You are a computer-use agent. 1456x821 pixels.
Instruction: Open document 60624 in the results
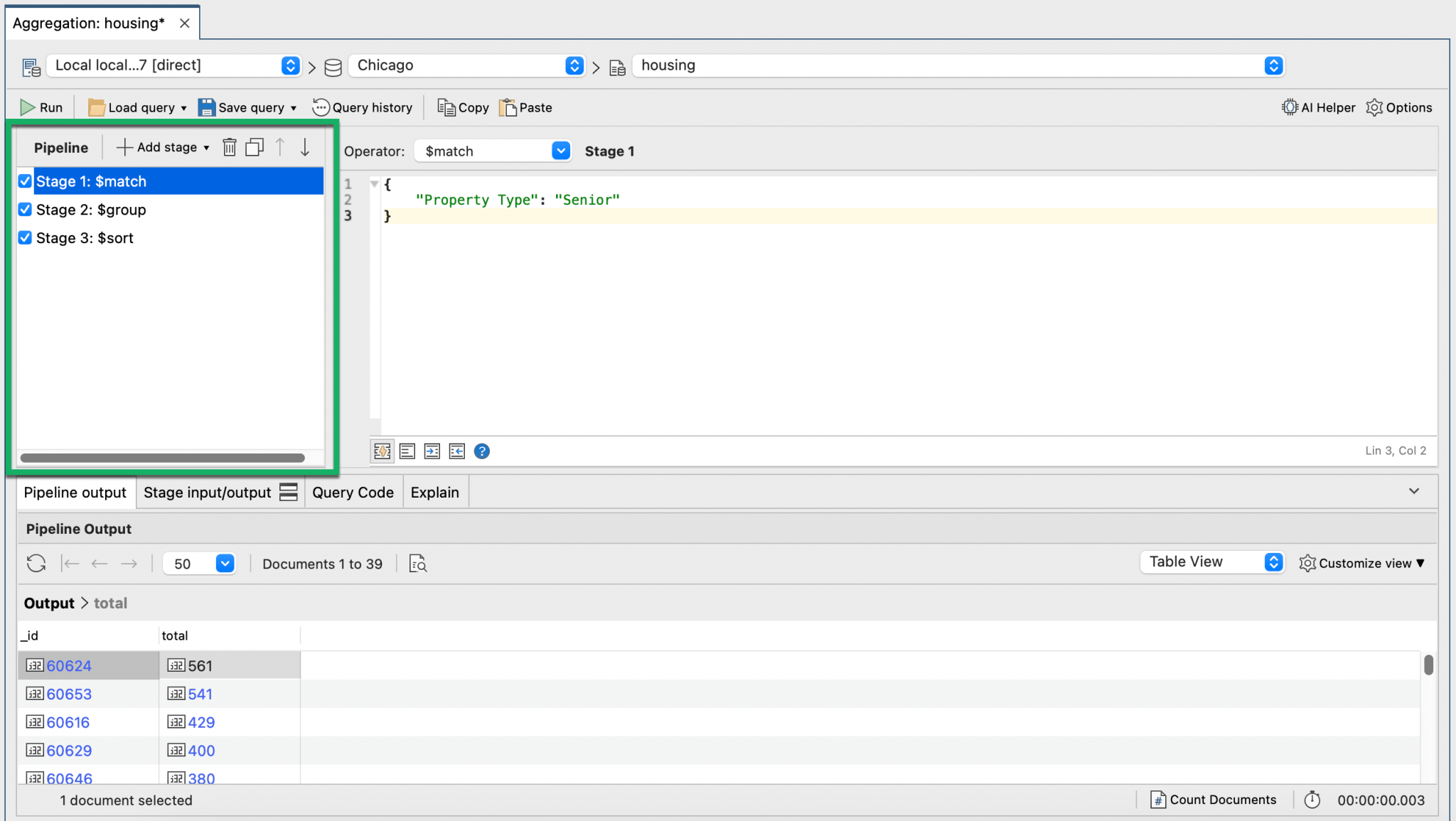tap(69, 665)
